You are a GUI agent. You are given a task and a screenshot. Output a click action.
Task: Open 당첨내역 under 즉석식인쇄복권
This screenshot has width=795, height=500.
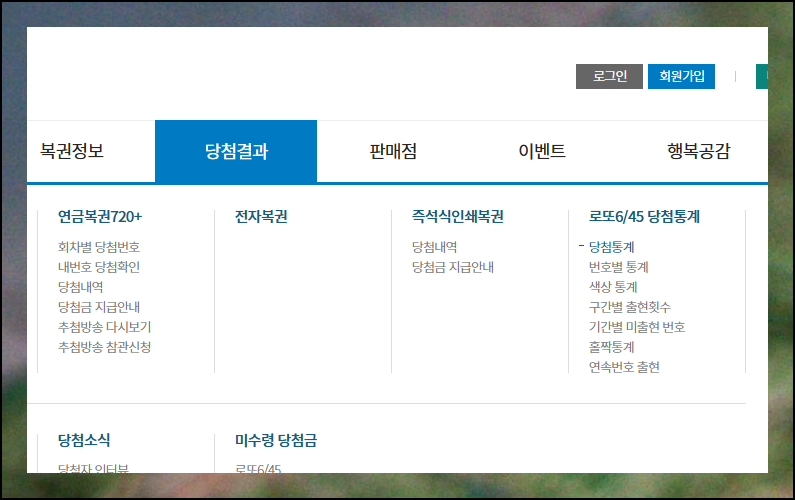click(x=435, y=247)
